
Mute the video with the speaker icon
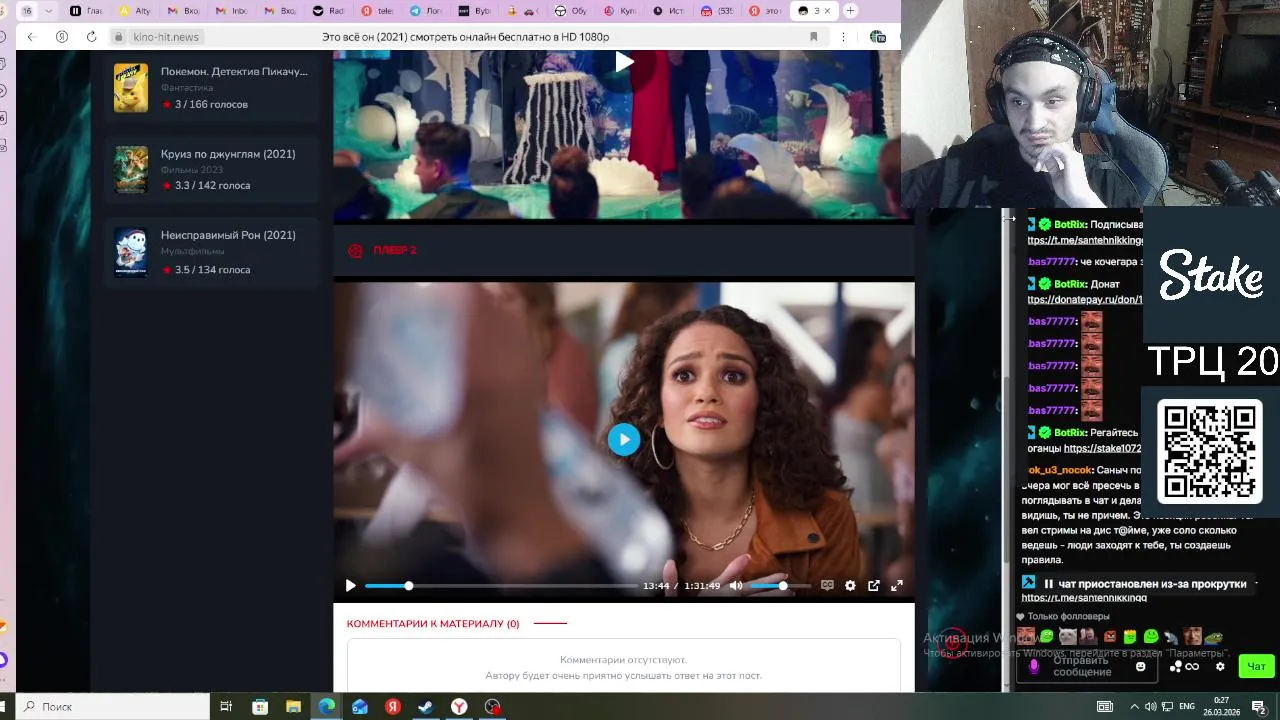[736, 586]
